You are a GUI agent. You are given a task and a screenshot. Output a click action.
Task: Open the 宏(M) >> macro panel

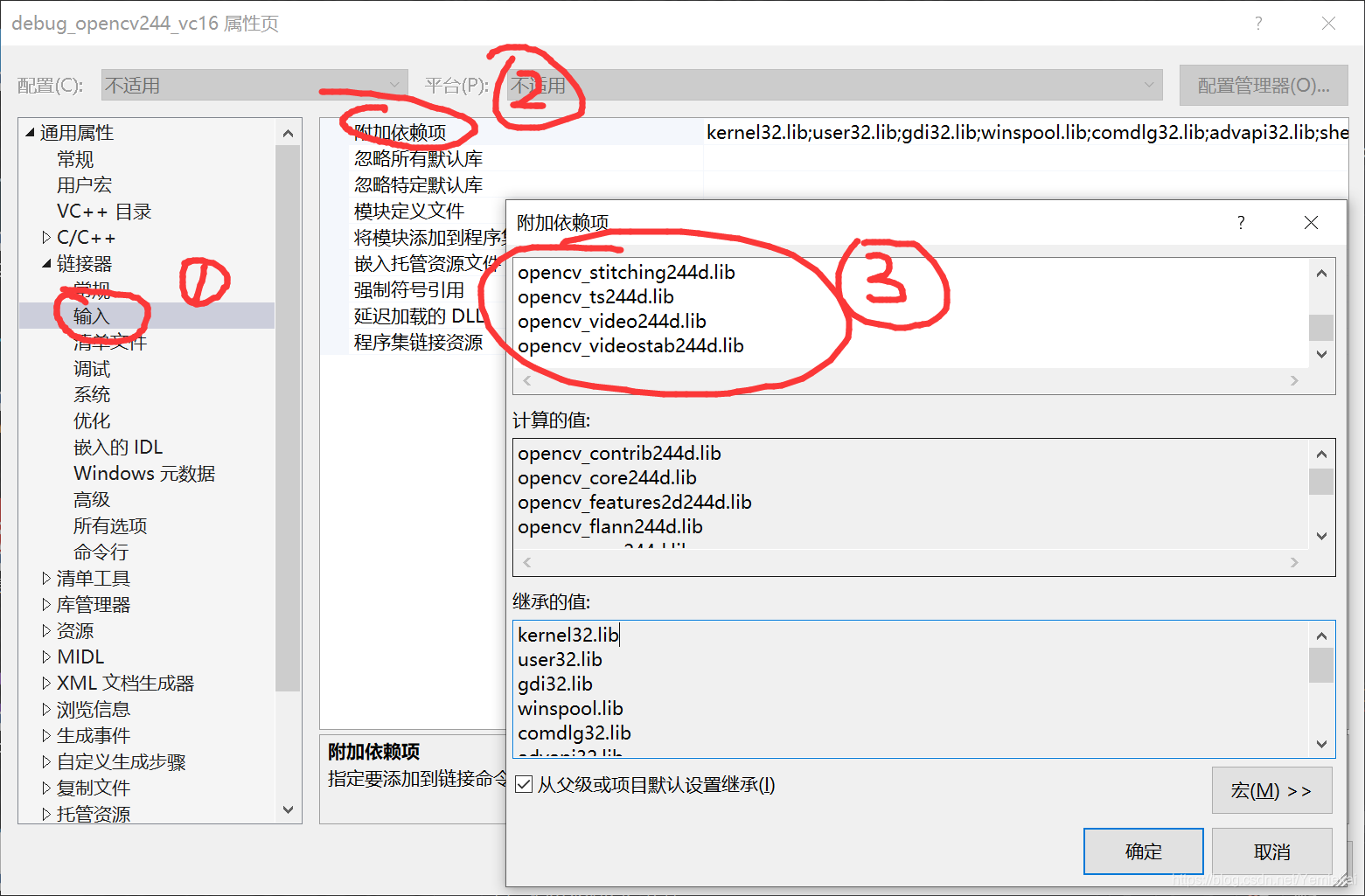(x=1271, y=790)
